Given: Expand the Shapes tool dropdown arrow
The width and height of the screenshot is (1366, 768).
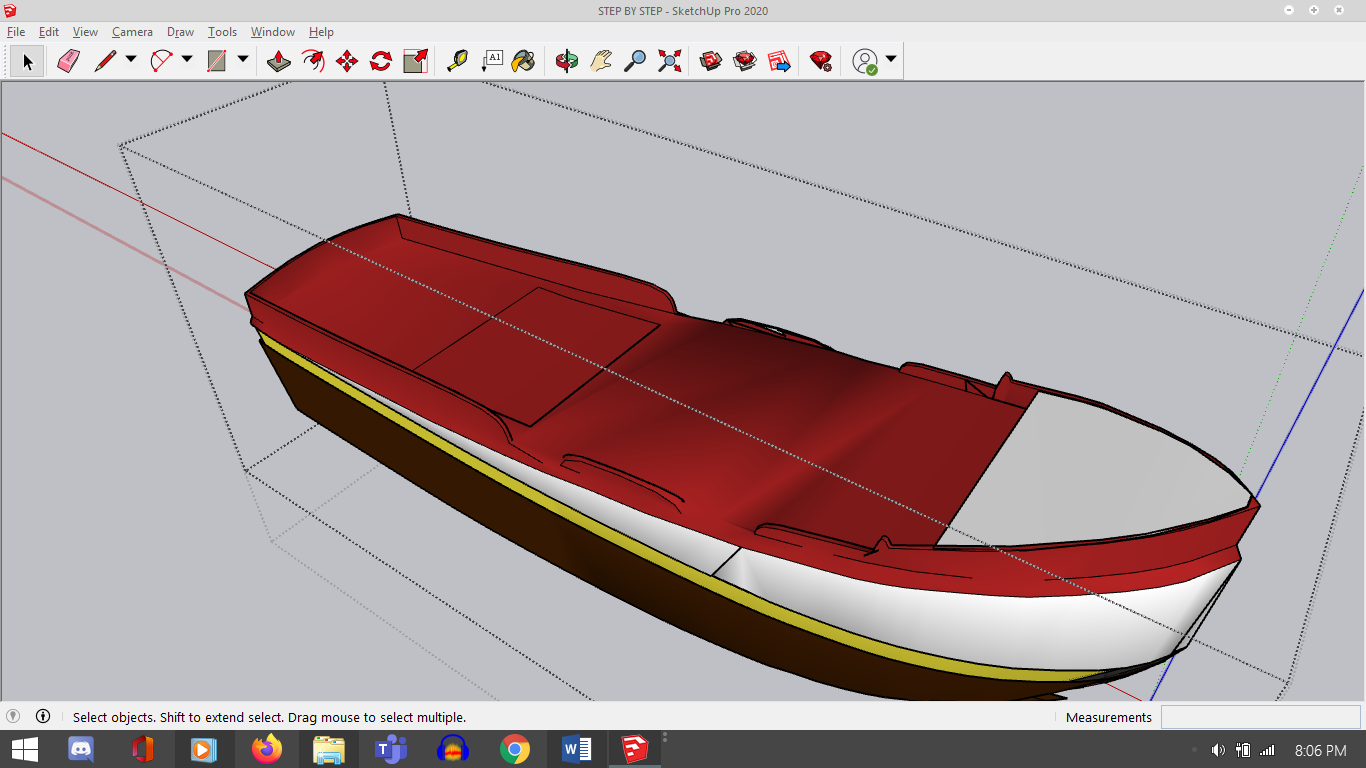Looking at the screenshot, I should (243, 60).
